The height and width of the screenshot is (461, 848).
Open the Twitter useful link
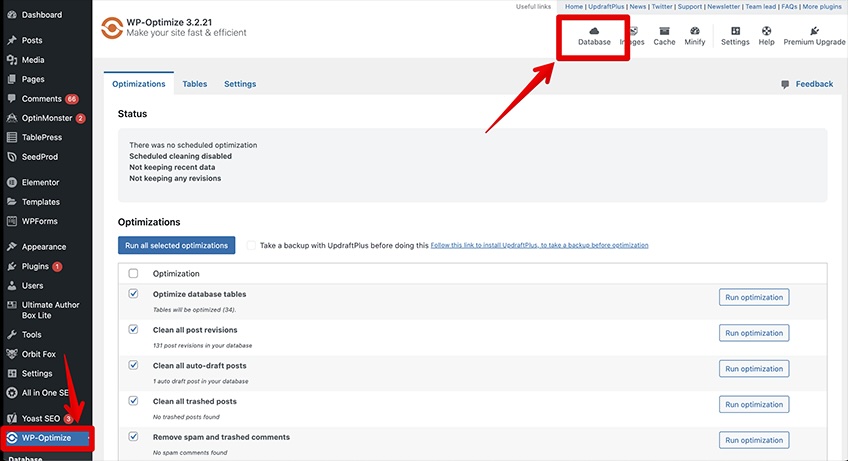point(662,6)
